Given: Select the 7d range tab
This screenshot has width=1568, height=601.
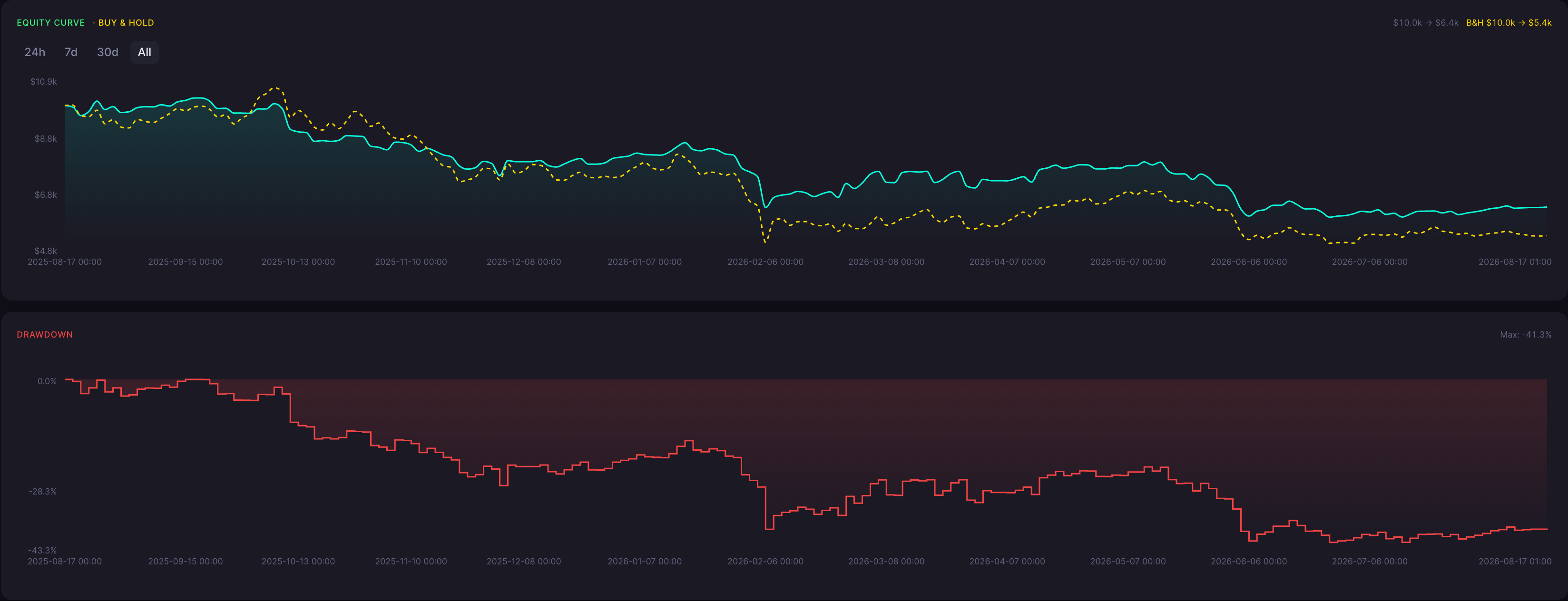Looking at the screenshot, I should [70, 52].
